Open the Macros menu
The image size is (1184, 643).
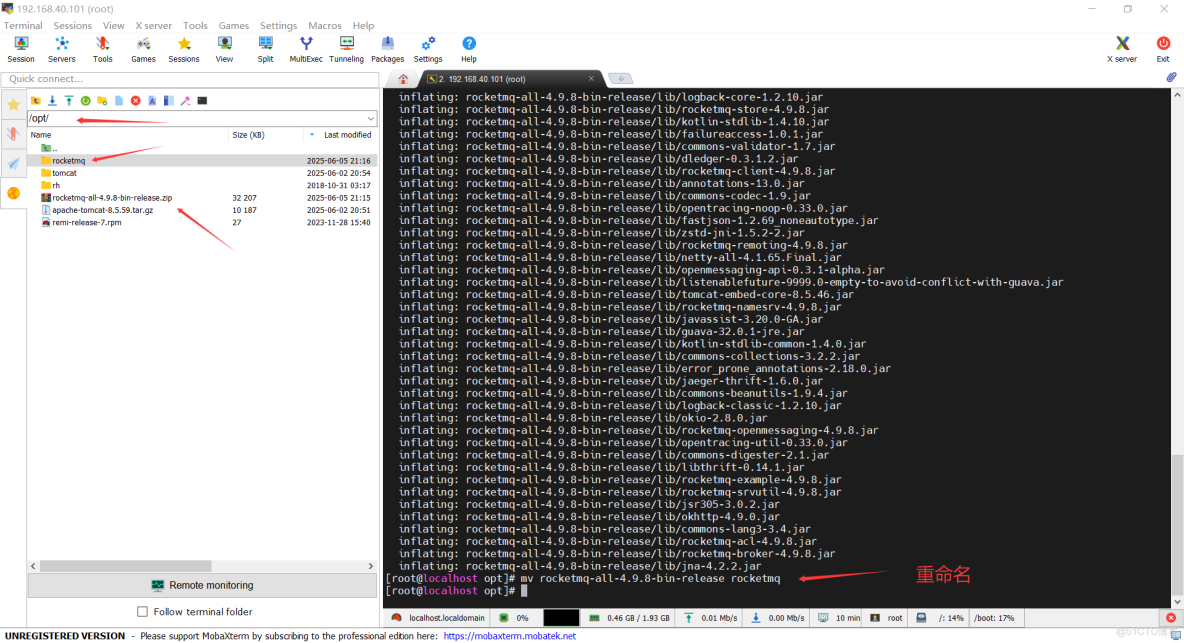(324, 25)
